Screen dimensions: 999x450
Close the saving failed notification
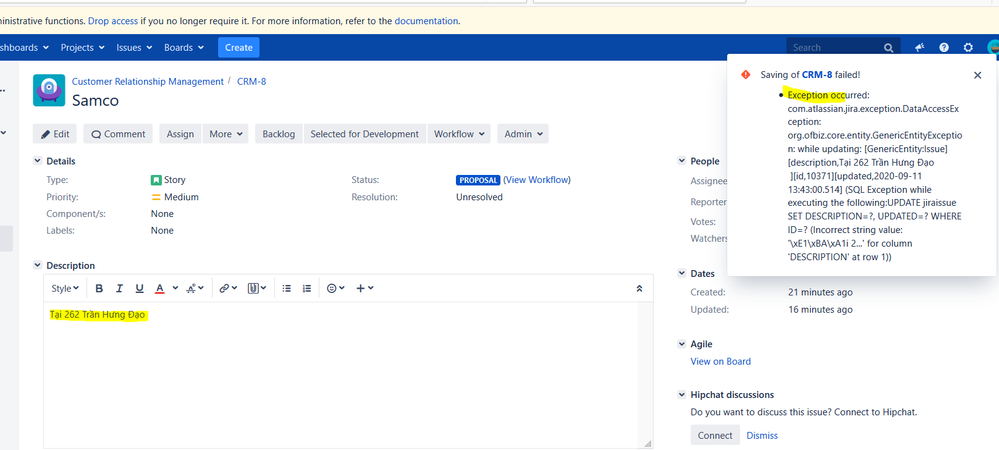[977, 75]
